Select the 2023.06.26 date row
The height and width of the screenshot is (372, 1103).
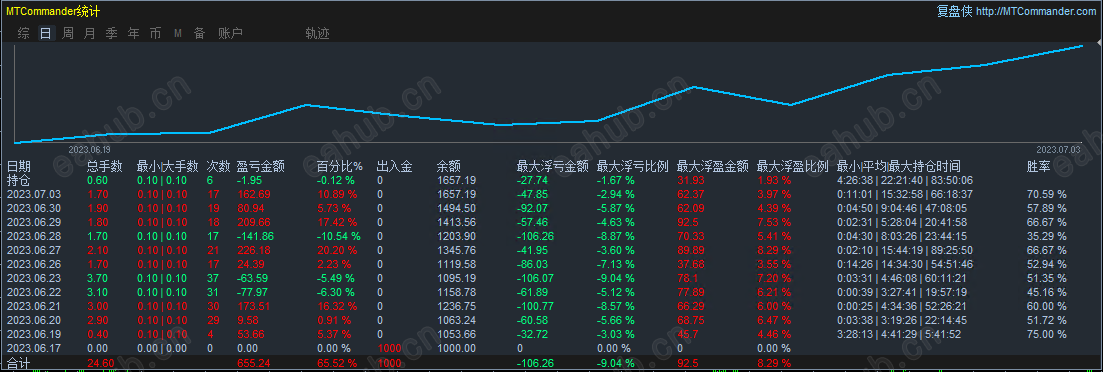click(34, 264)
